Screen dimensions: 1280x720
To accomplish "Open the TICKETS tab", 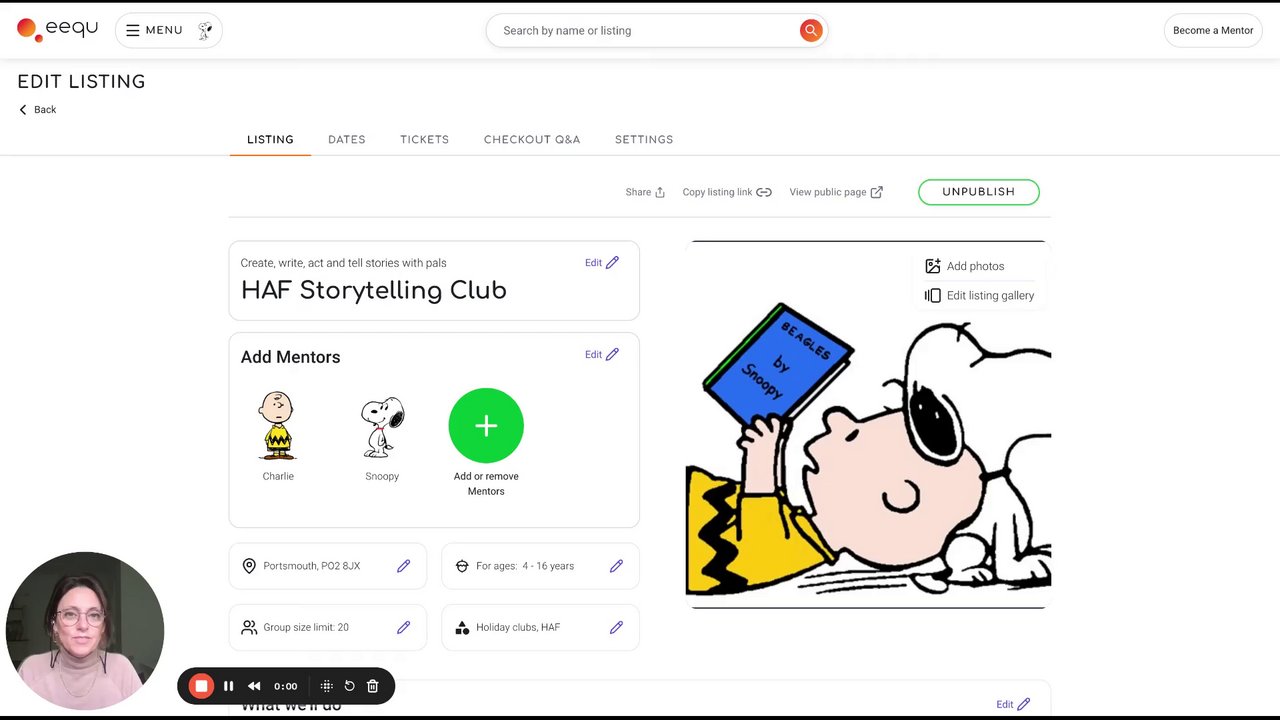I will click(425, 140).
